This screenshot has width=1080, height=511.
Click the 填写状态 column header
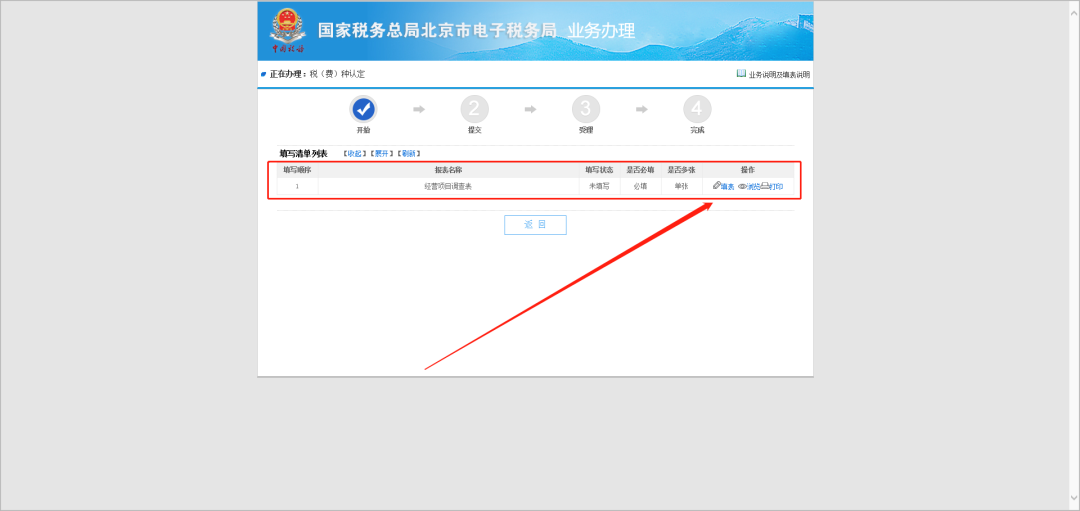click(599, 170)
